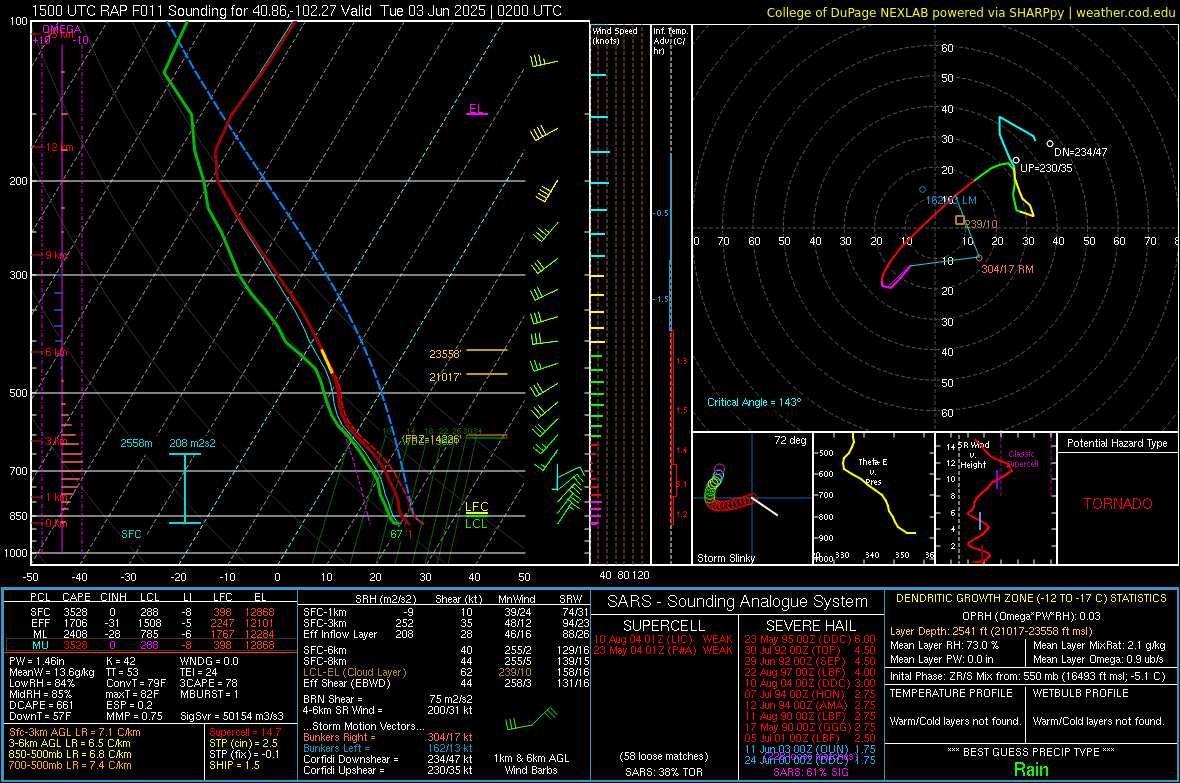
Task: Click the magenta 'EL' marker on the skew-T
Action: [476, 108]
